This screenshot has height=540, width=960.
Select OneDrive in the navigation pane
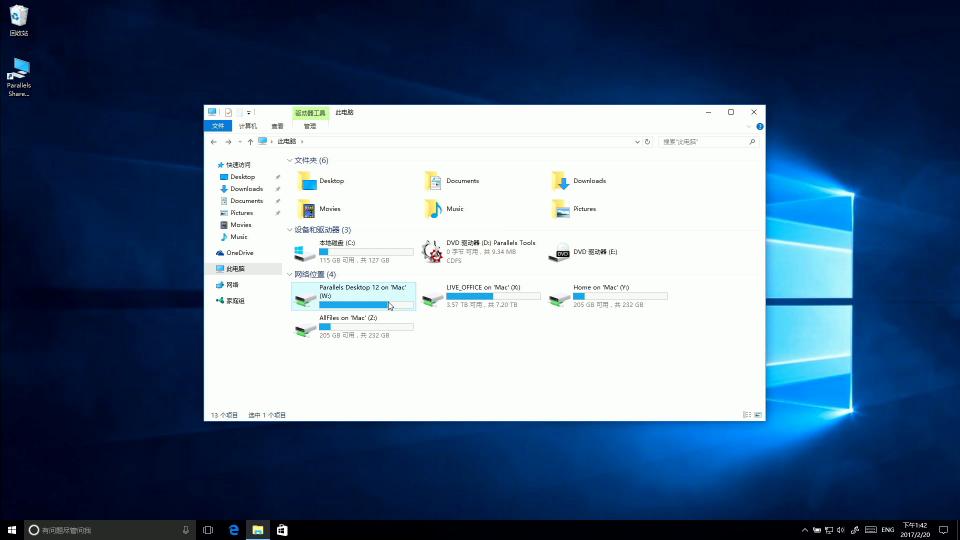[x=239, y=253]
